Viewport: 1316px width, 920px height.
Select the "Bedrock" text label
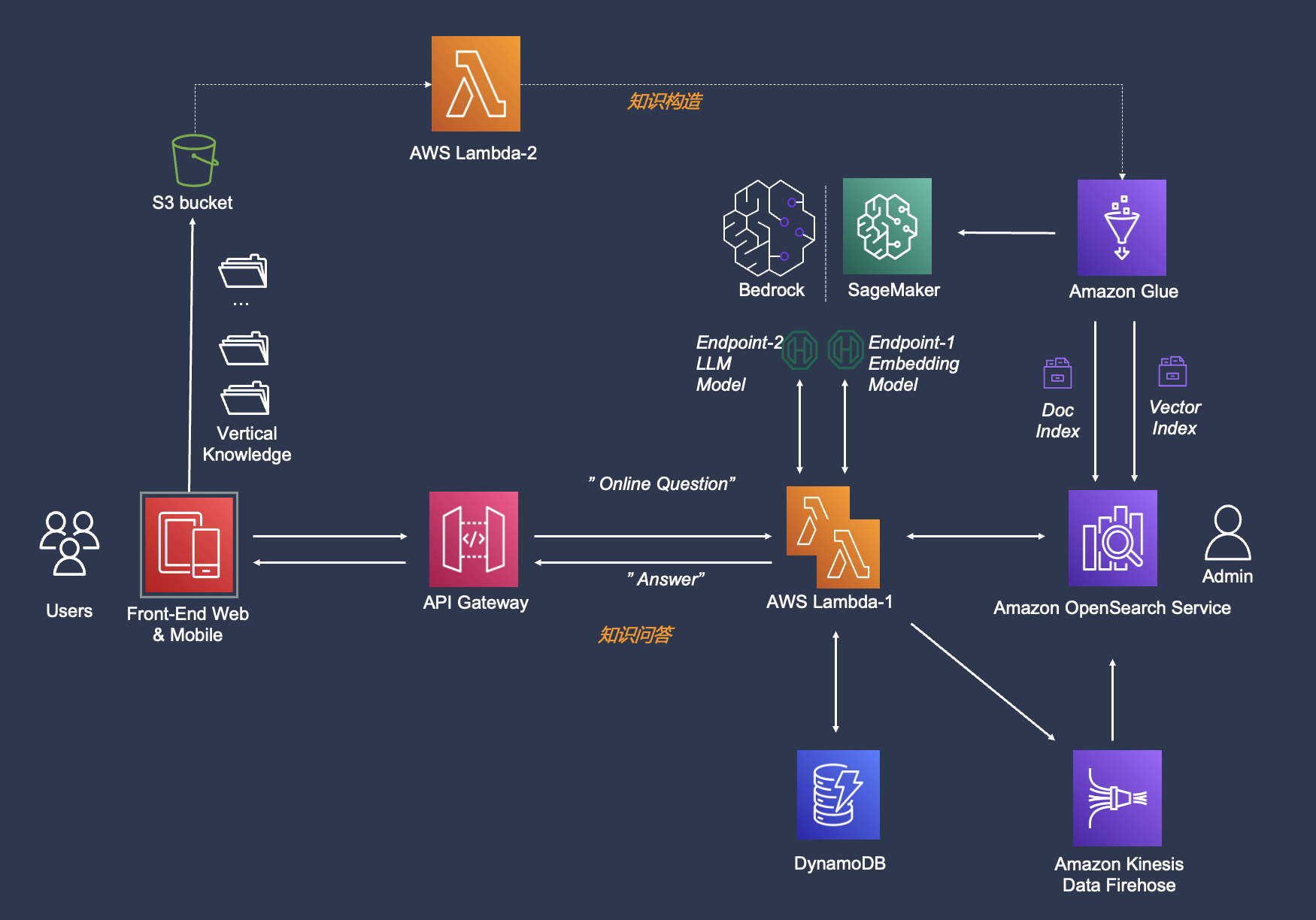click(x=772, y=290)
